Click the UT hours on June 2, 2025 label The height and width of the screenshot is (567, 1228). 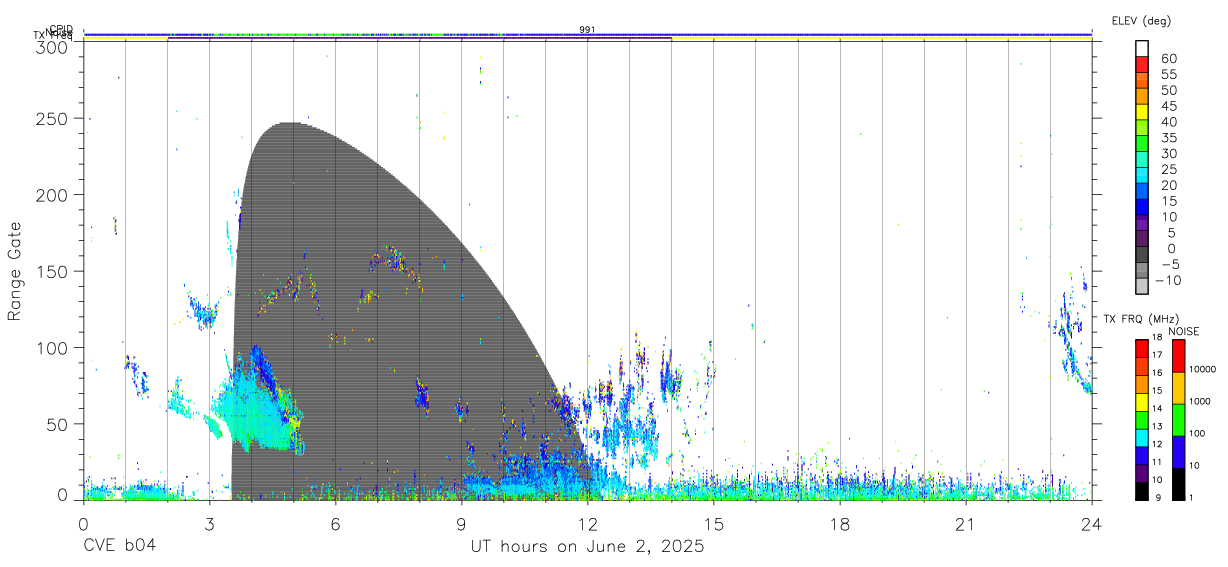point(588,546)
